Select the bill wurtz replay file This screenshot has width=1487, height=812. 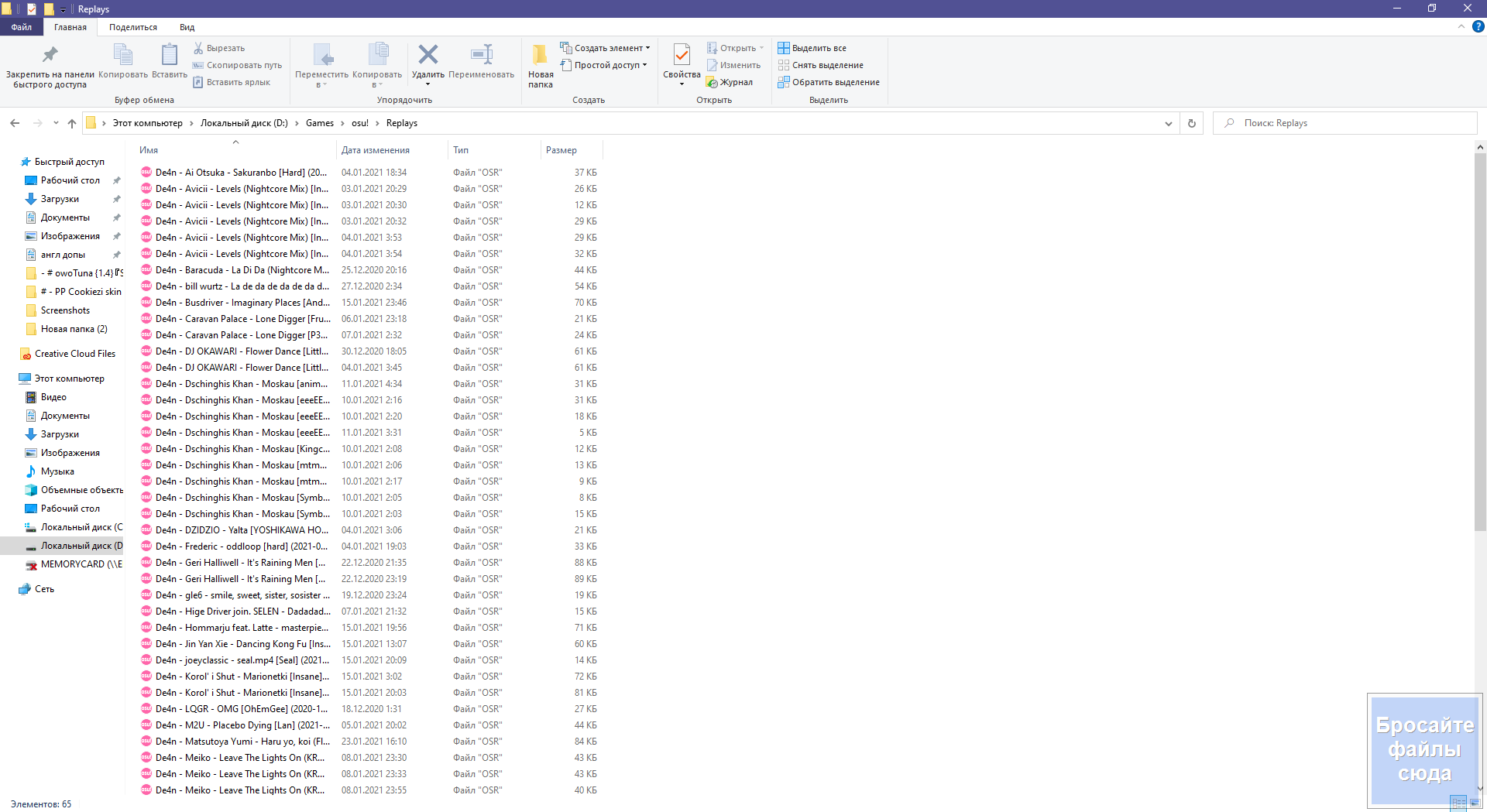[242, 286]
